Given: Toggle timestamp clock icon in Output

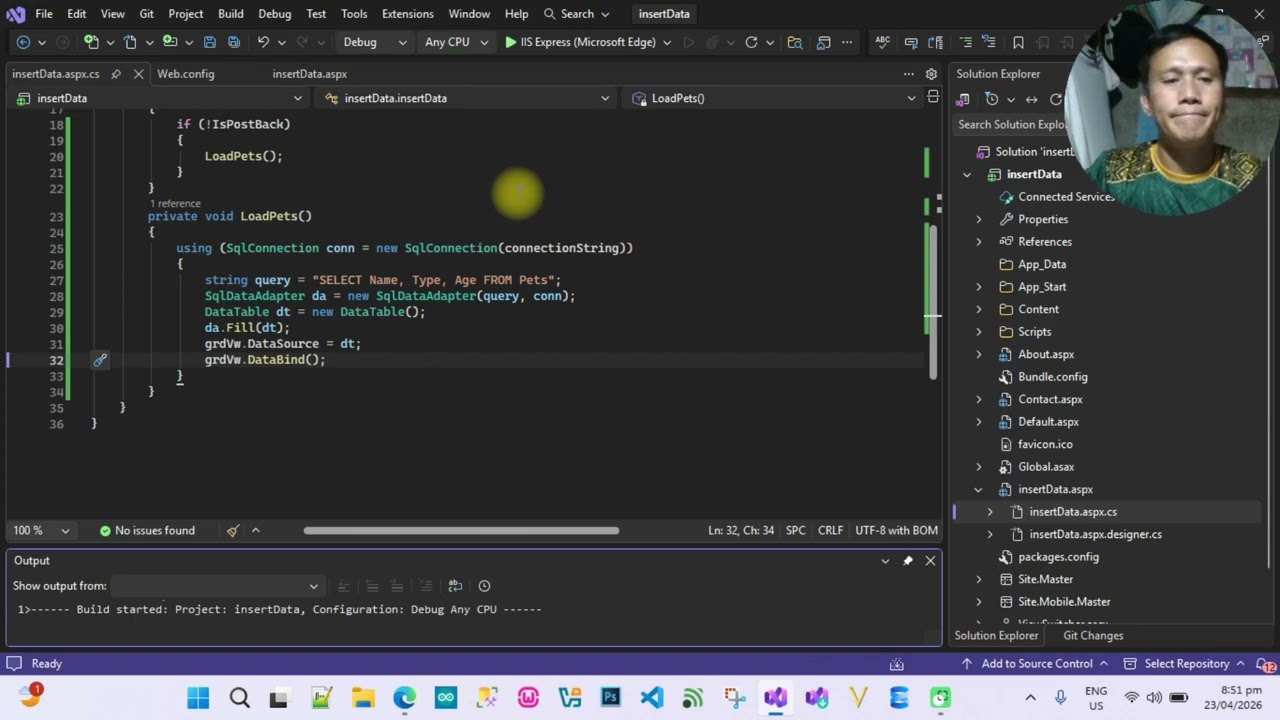Looking at the screenshot, I should [484, 586].
